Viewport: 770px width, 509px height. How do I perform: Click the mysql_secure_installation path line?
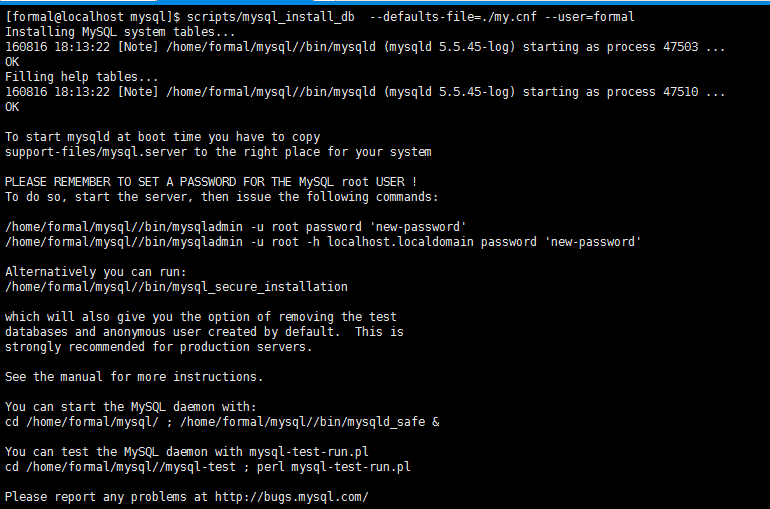pyautogui.click(x=176, y=287)
